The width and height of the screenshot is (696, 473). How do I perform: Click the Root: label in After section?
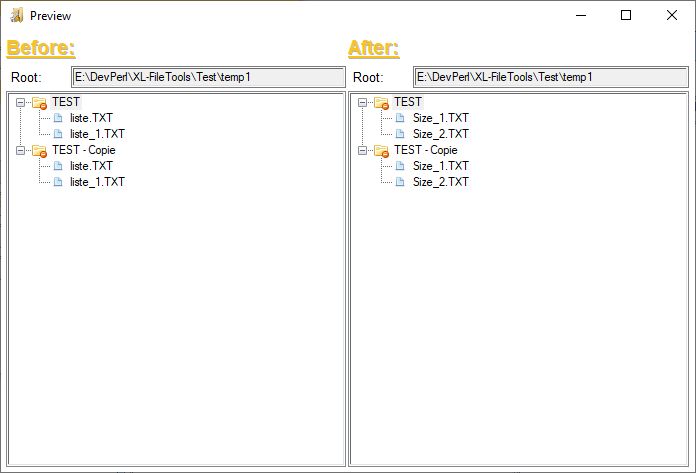pyautogui.click(x=368, y=78)
